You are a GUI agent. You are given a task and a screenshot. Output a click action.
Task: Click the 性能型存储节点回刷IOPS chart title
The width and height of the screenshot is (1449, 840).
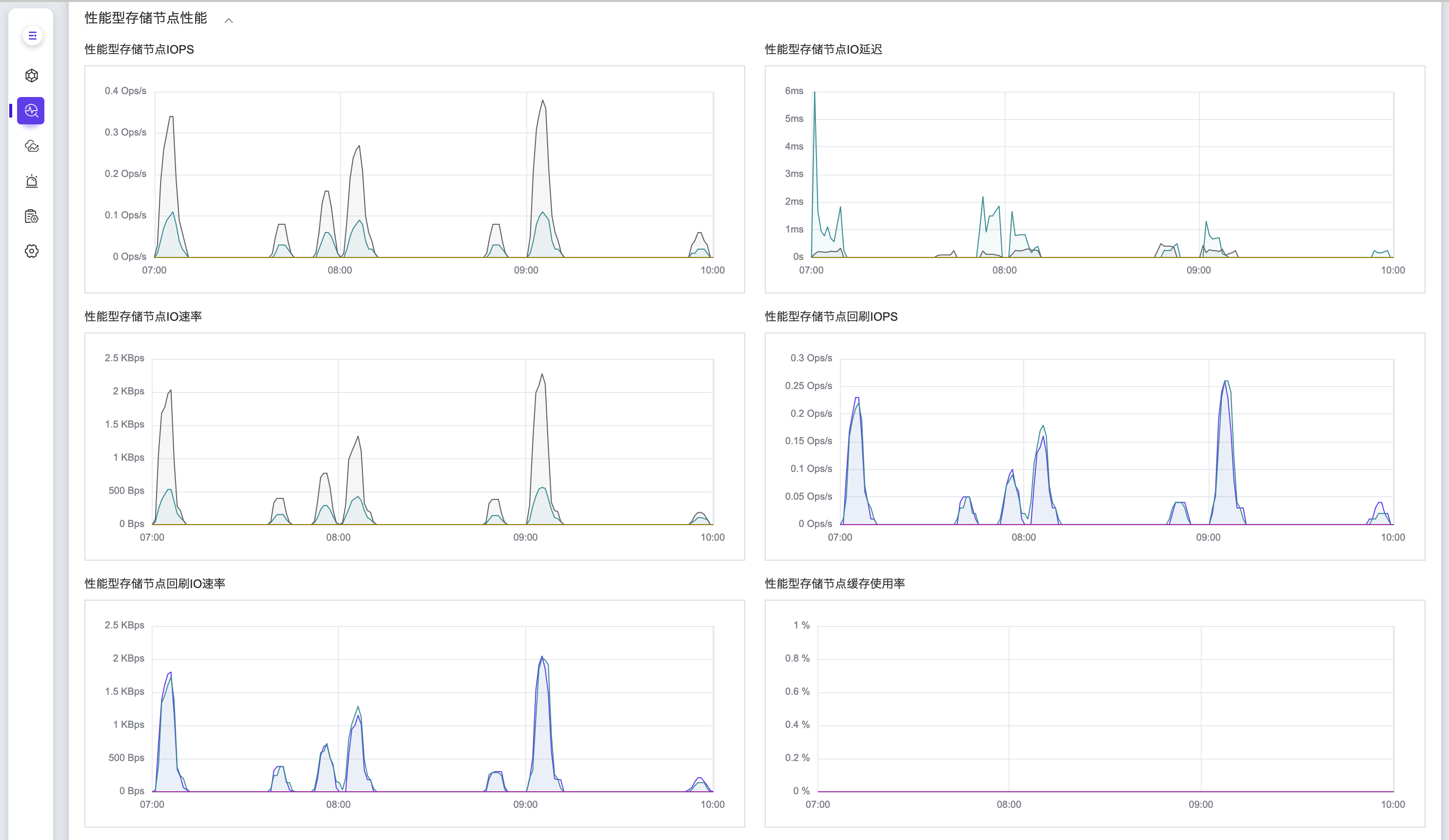coord(831,316)
